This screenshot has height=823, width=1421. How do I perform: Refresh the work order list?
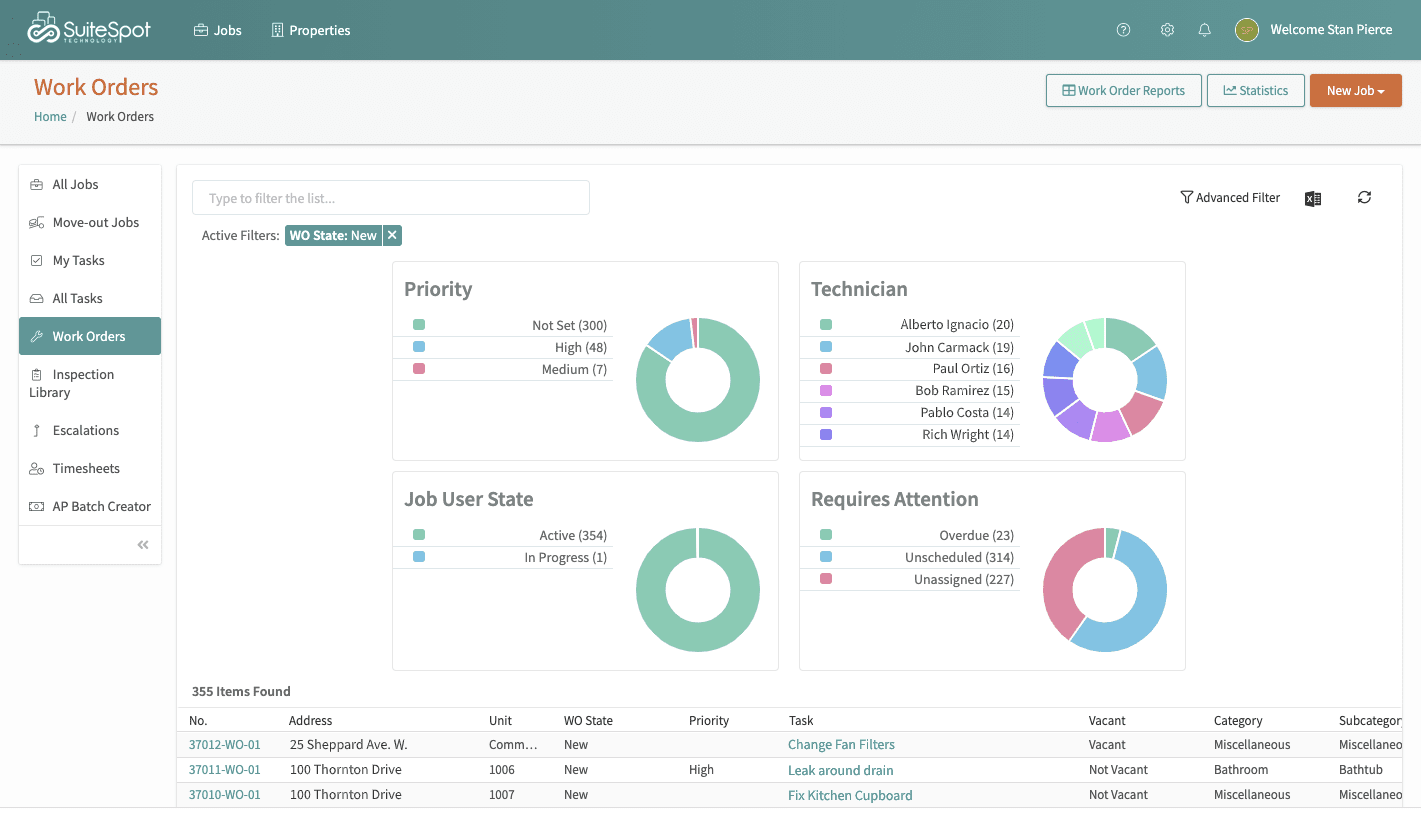[1364, 197]
